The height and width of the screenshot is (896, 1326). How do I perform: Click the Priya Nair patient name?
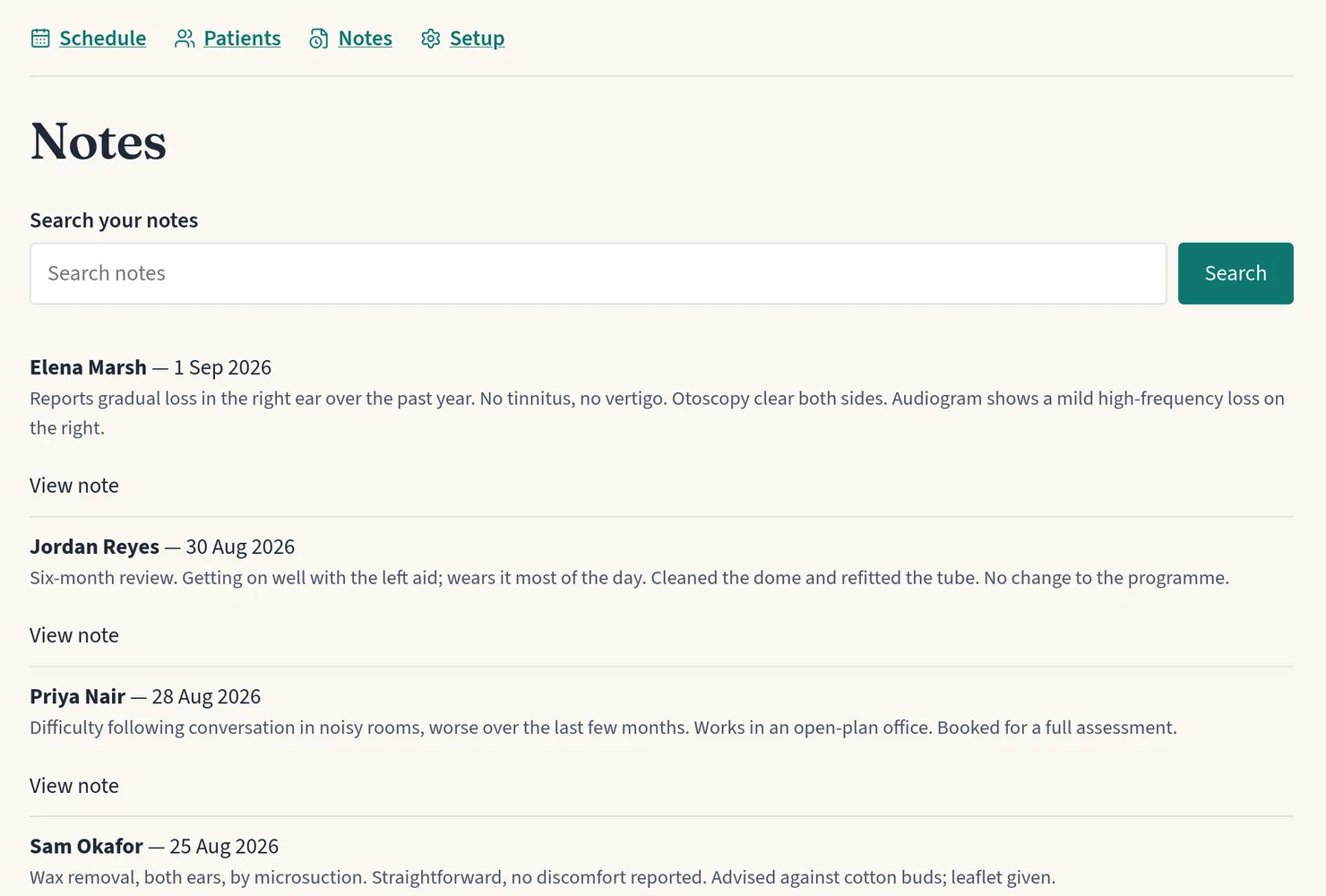(77, 696)
